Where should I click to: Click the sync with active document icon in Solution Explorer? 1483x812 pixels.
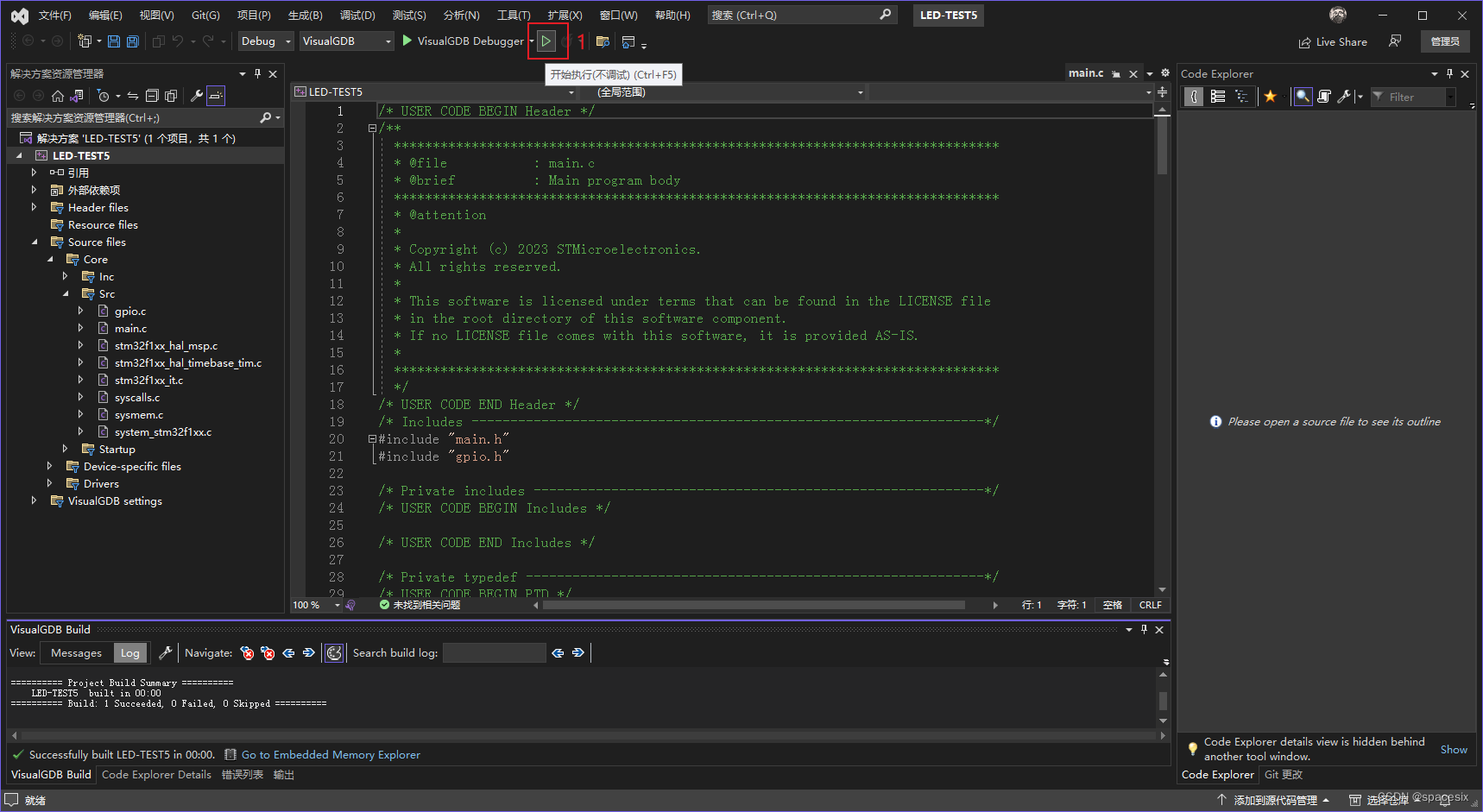(x=133, y=96)
